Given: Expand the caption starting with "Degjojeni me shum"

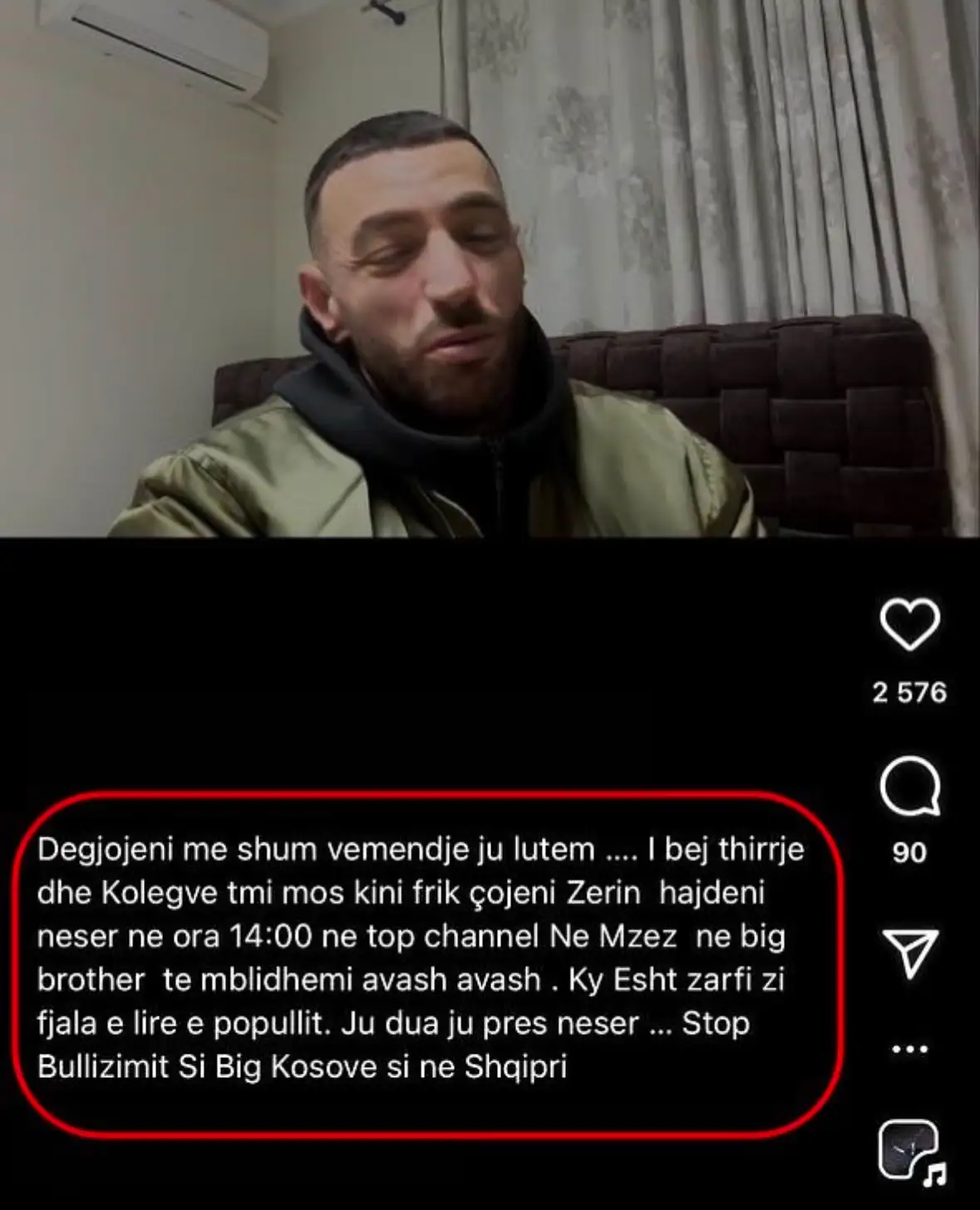Looking at the screenshot, I should [421, 958].
